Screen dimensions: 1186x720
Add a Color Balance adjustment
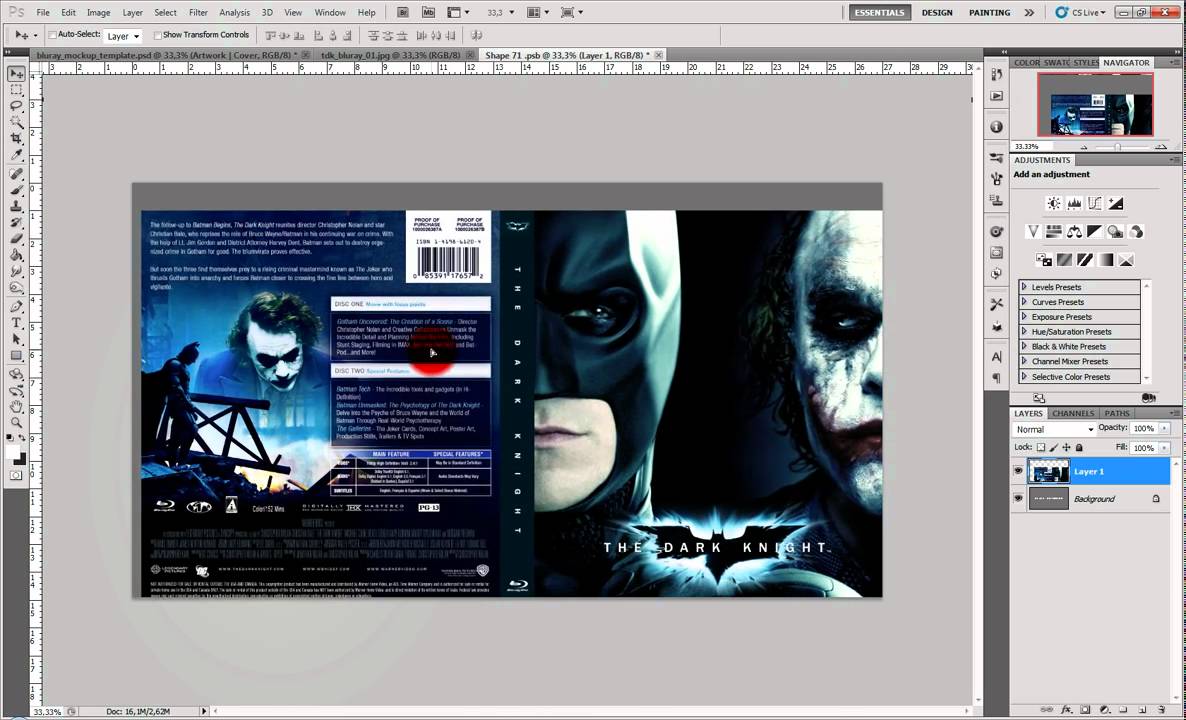[1074, 231]
